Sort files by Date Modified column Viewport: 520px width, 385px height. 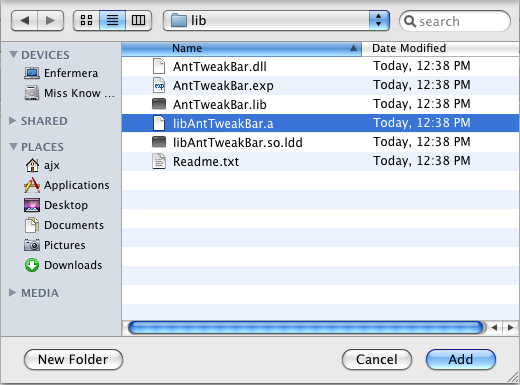point(440,49)
